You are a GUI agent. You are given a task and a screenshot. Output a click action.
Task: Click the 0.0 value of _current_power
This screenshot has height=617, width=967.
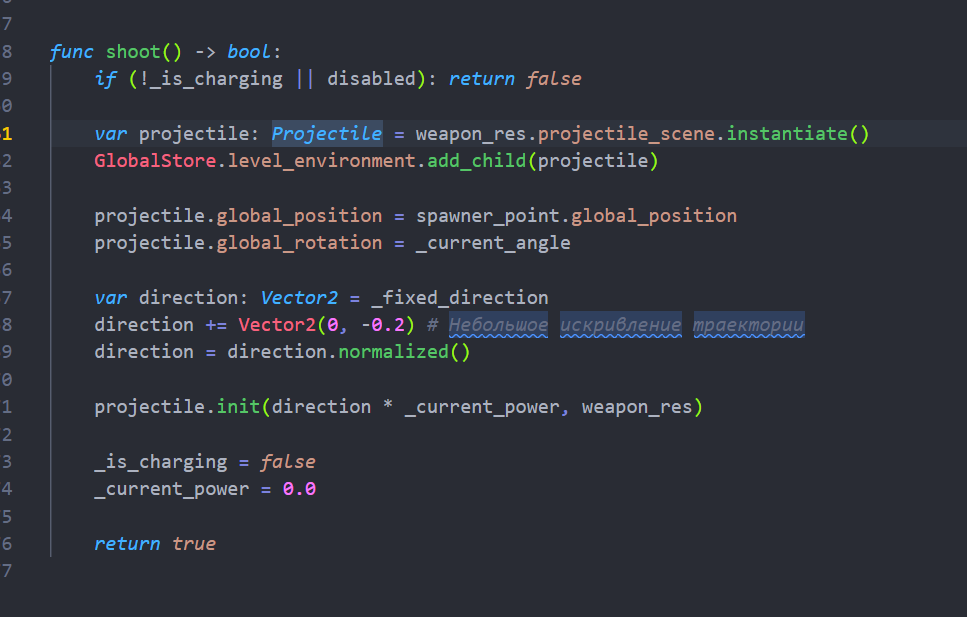pos(299,488)
